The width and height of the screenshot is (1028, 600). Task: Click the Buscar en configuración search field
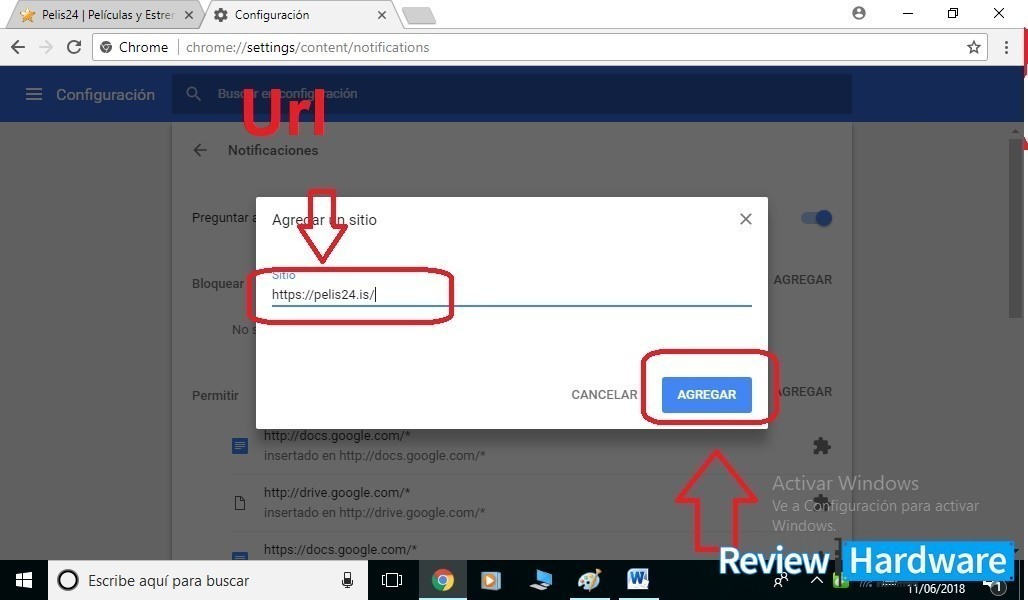coord(511,94)
